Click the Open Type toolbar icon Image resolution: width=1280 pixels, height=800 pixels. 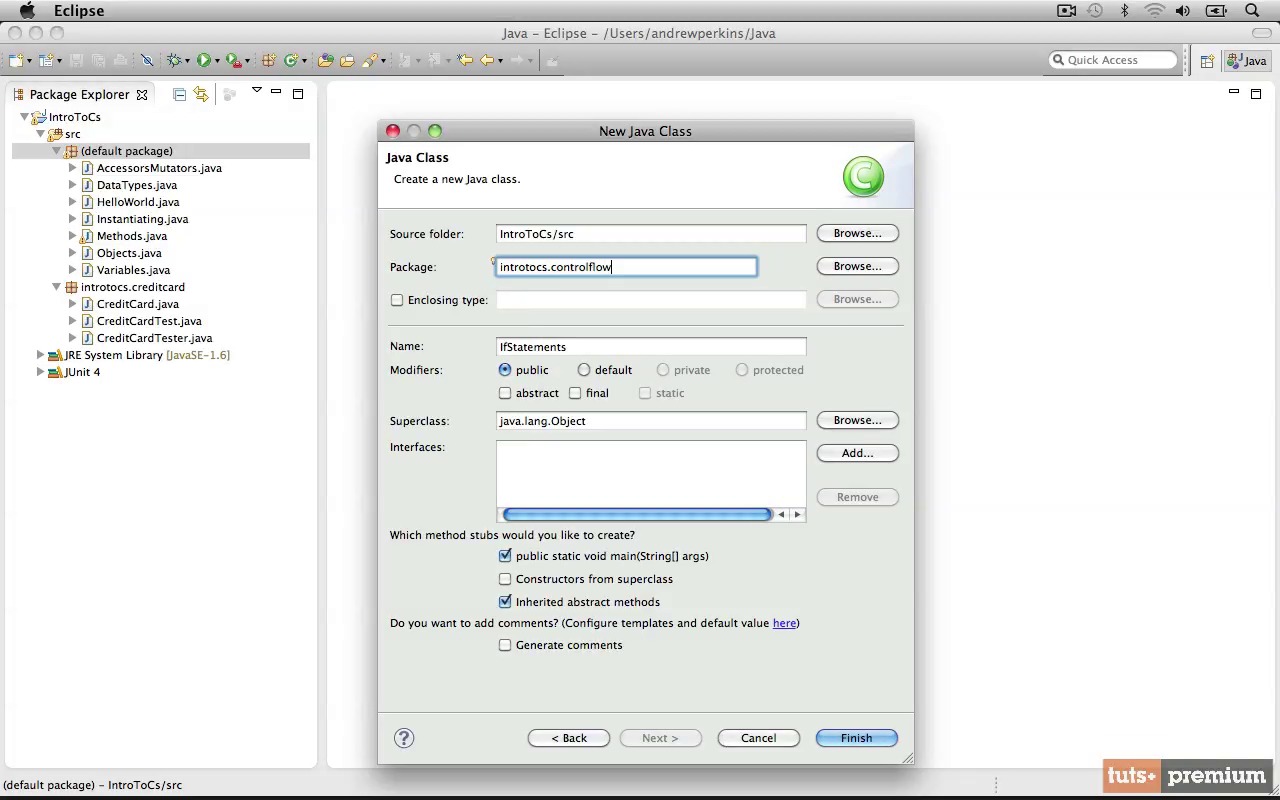[x=325, y=60]
